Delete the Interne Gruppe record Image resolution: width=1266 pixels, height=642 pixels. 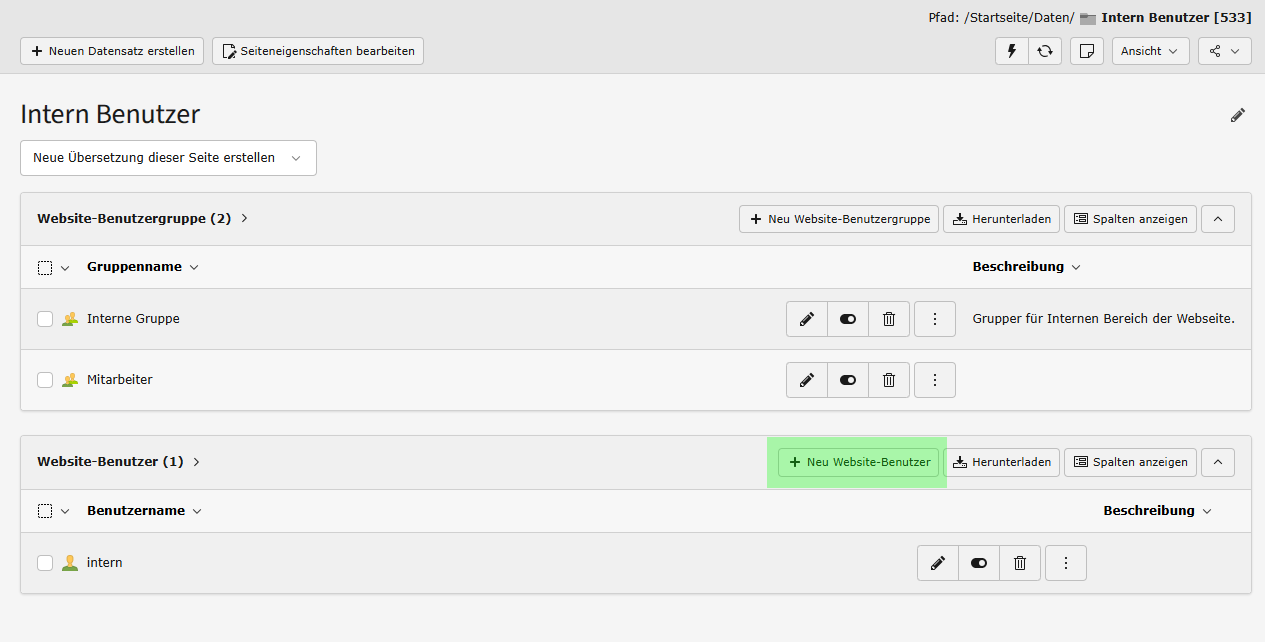[889, 319]
